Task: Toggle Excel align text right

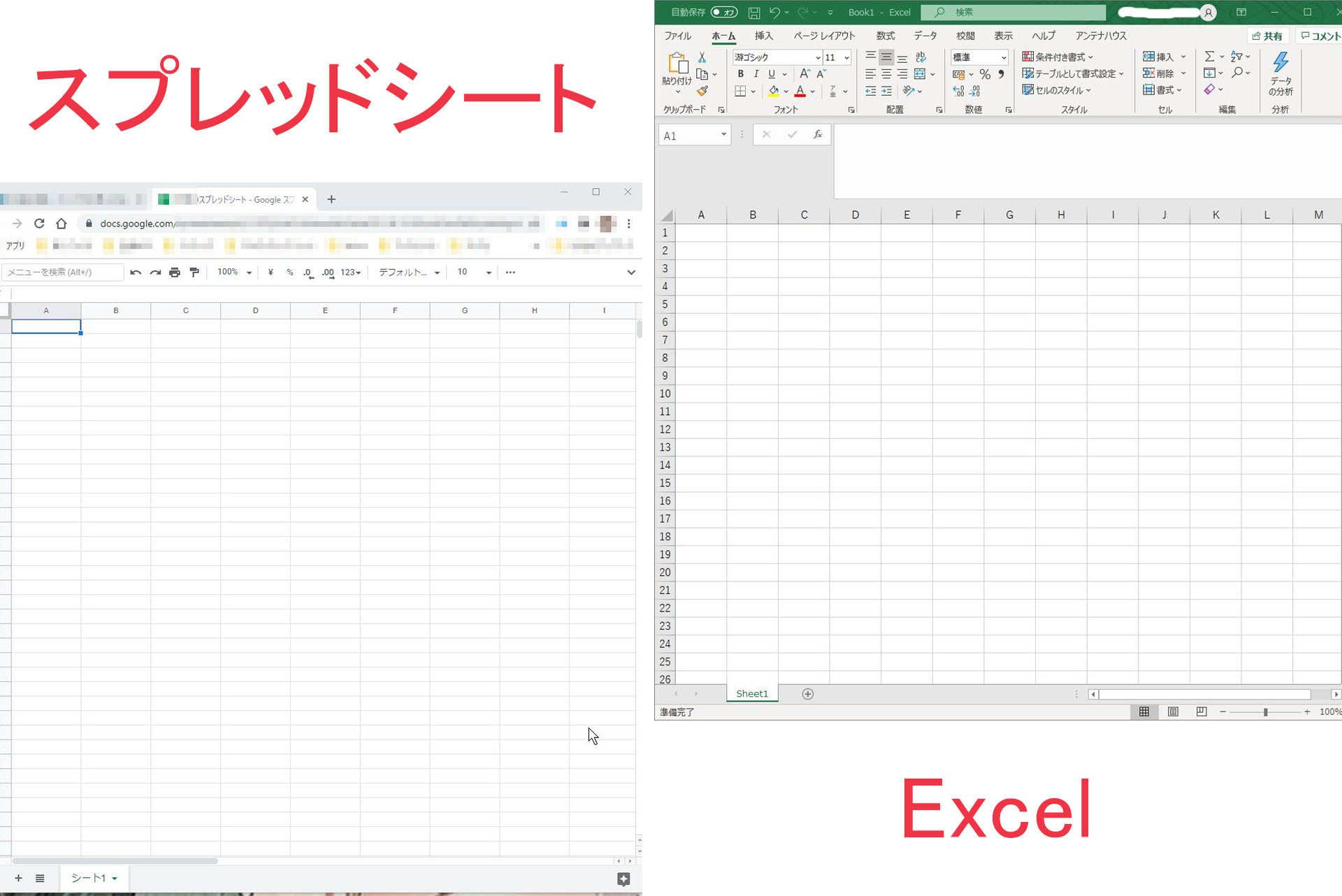Action: pyautogui.click(x=902, y=74)
